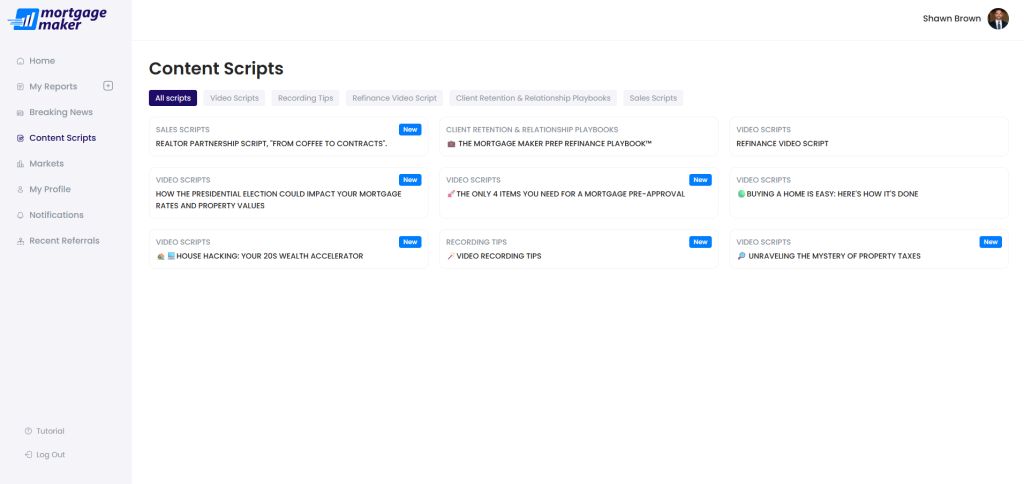Click the Breaking News sidebar icon
The height and width of the screenshot is (484, 1024).
coord(20,113)
